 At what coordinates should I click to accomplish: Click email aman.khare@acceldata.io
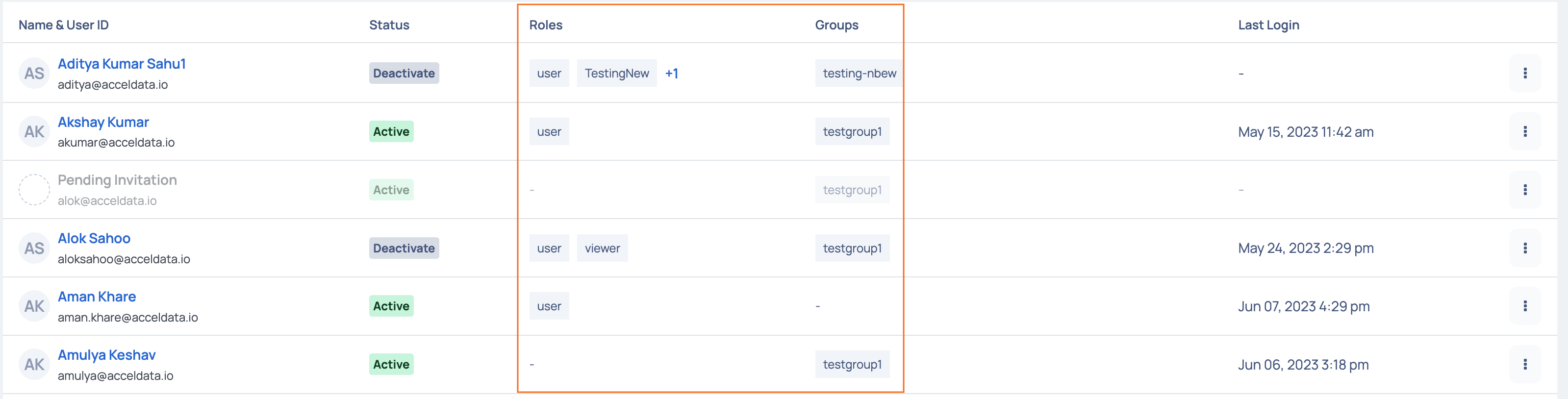point(128,318)
